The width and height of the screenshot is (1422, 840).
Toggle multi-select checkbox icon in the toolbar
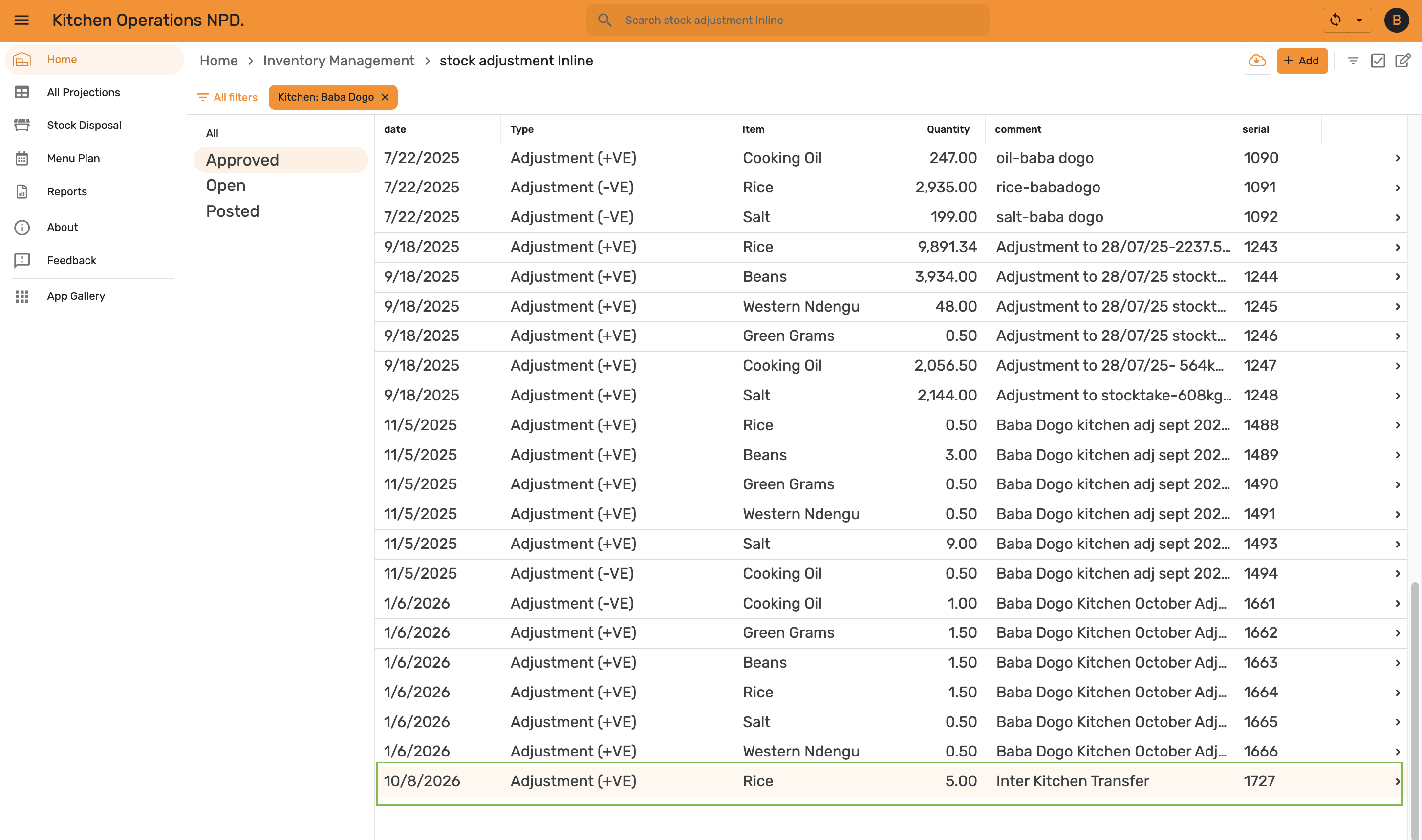click(1378, 61)
